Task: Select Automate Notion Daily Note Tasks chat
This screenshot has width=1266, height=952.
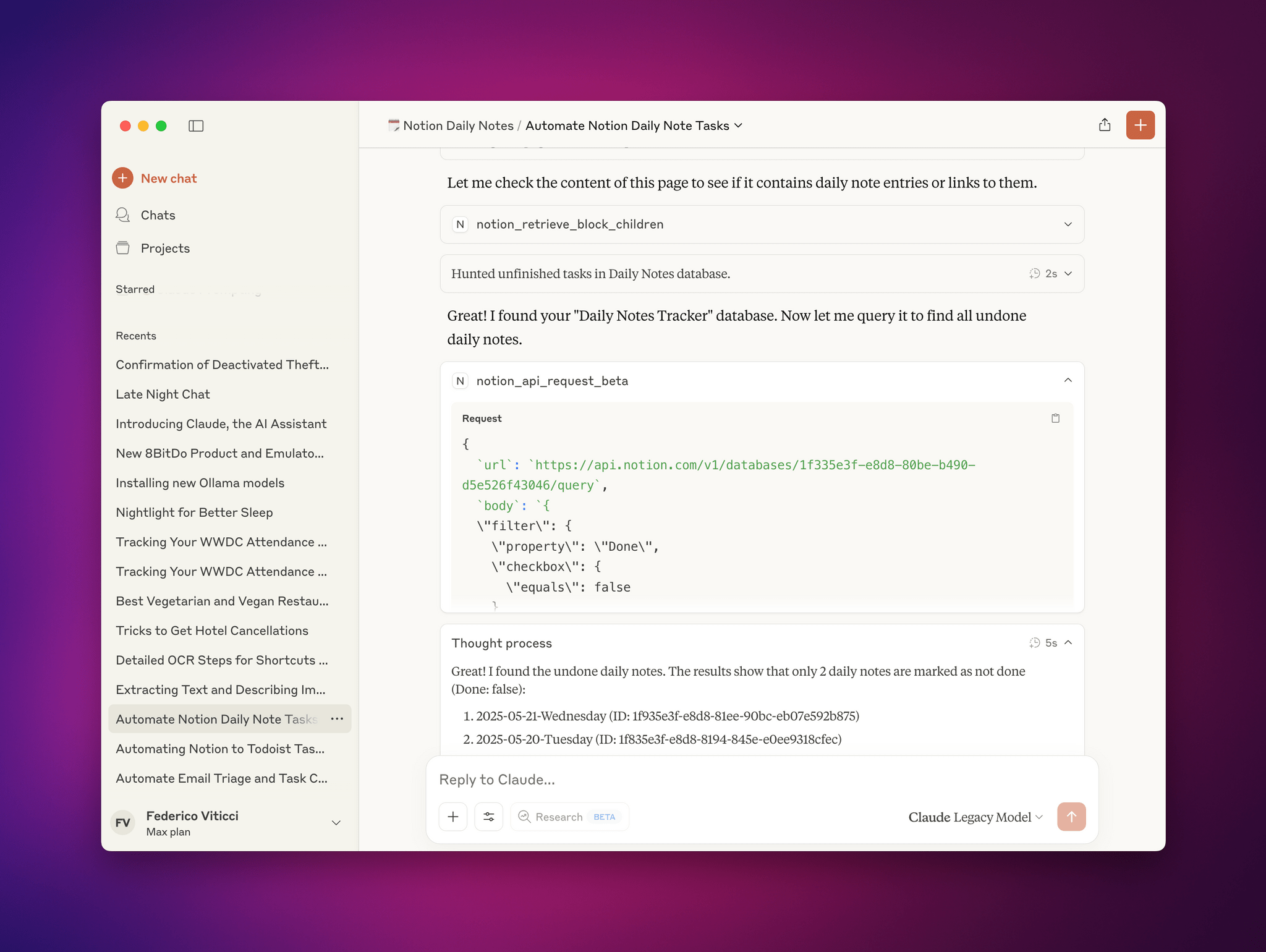Action: pyautogui.click(x=216, y=720)
